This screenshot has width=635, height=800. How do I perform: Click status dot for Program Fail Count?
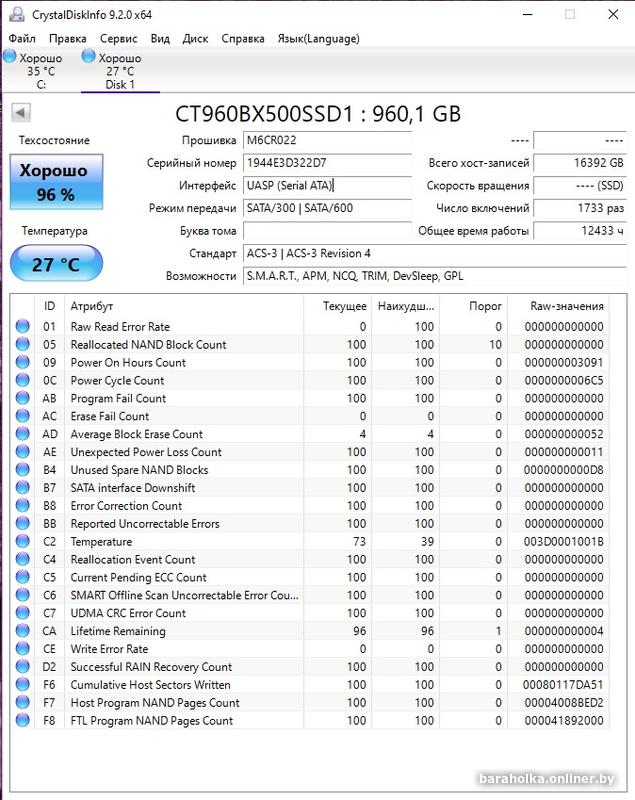pos(22,398)
